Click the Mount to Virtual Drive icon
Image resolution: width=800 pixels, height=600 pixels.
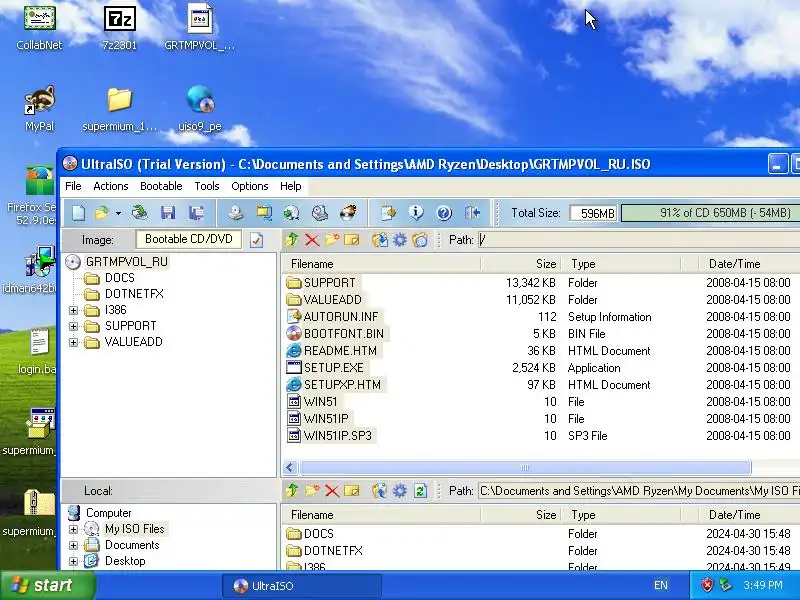(x=320, y=213)
